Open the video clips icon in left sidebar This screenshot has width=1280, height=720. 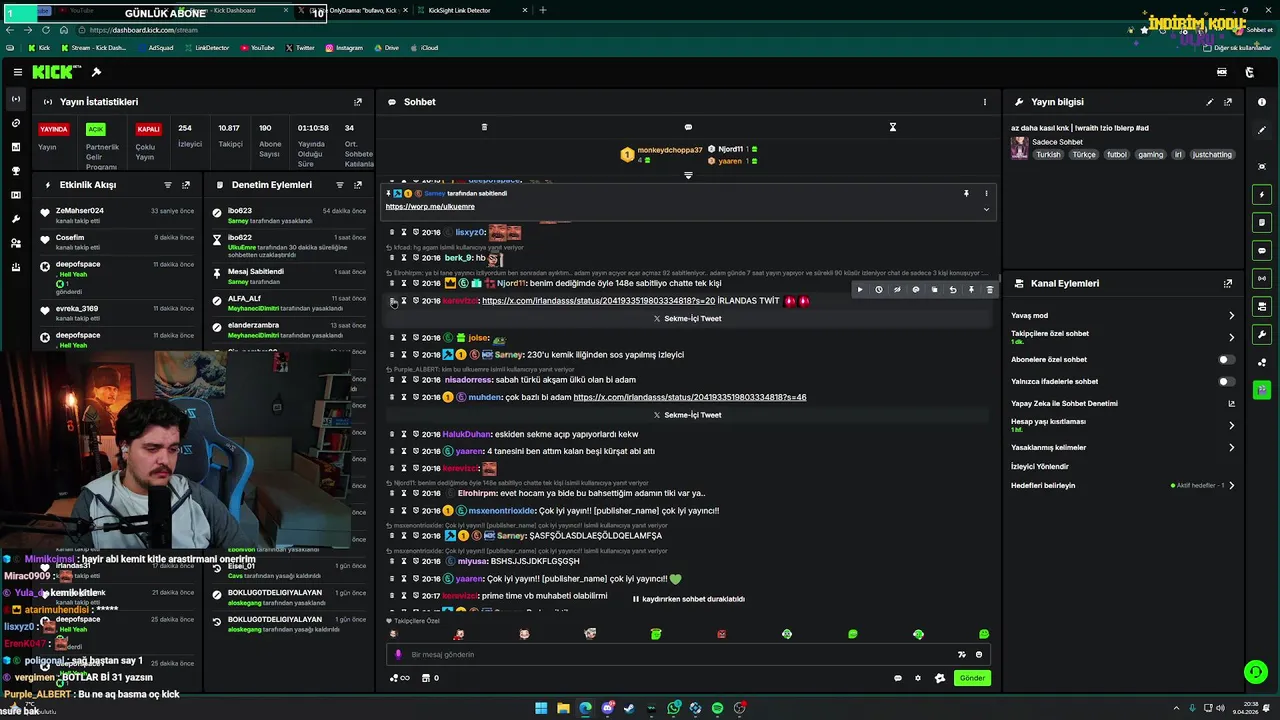(x=15, y=195)
